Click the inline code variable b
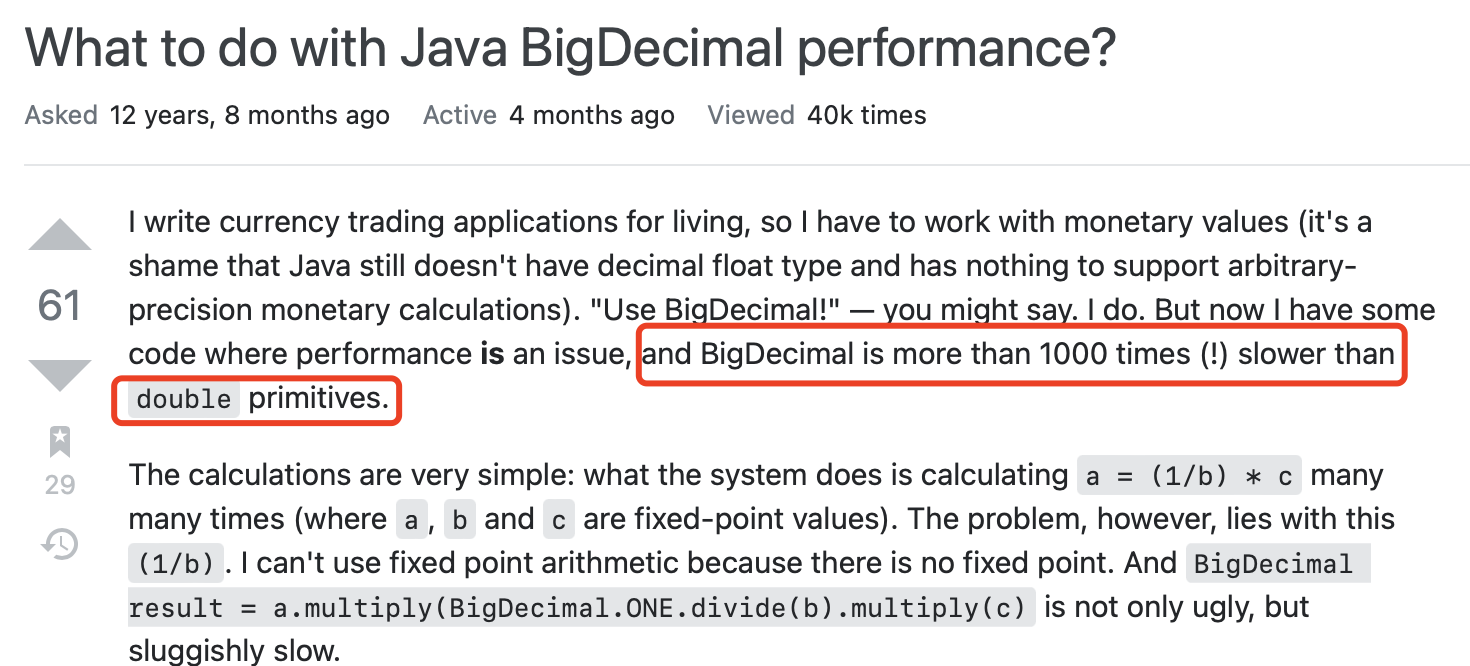 coord(460,520)
